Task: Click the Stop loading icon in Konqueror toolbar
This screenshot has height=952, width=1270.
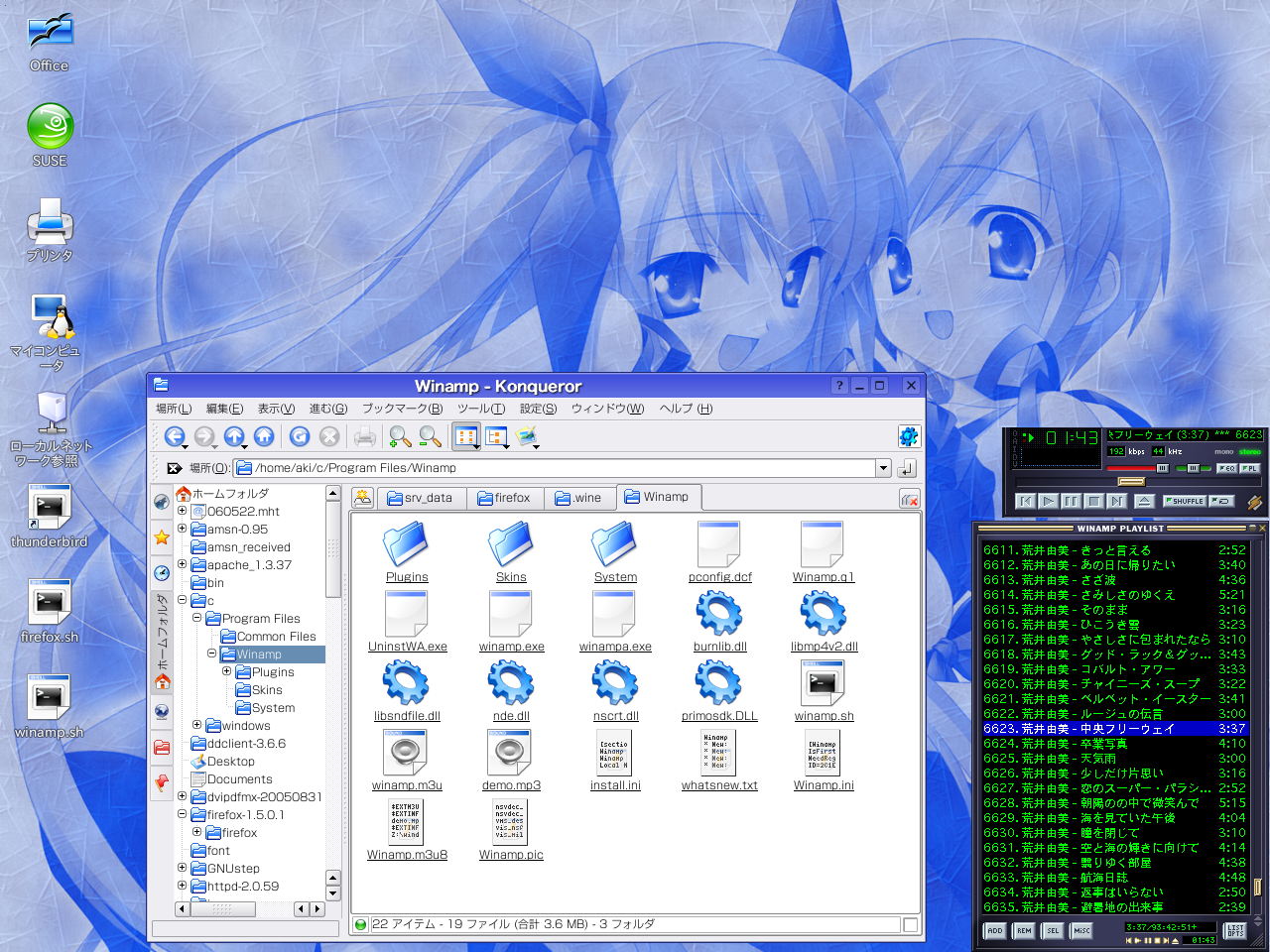Action: tap(329, 436)
